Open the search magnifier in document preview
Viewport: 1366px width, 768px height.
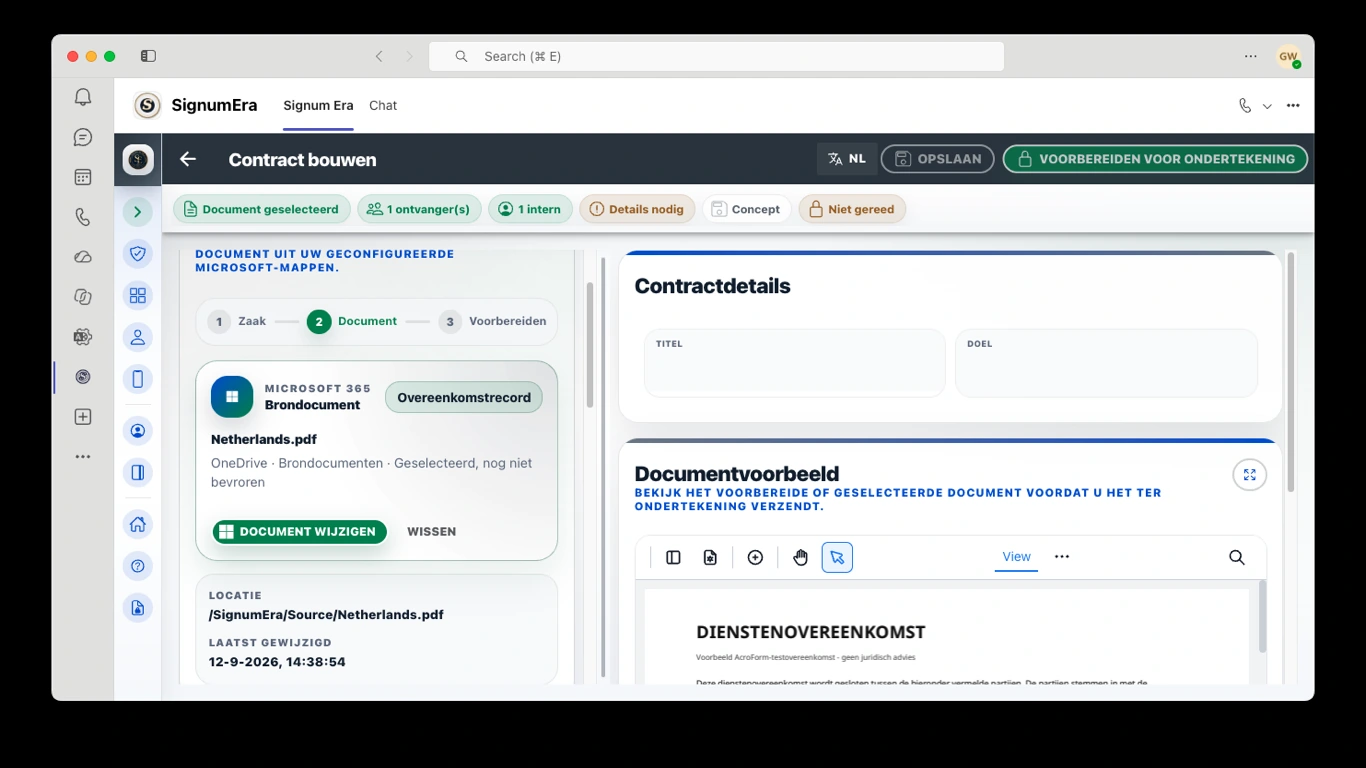pyautogui.click(x=1237, y=557)
